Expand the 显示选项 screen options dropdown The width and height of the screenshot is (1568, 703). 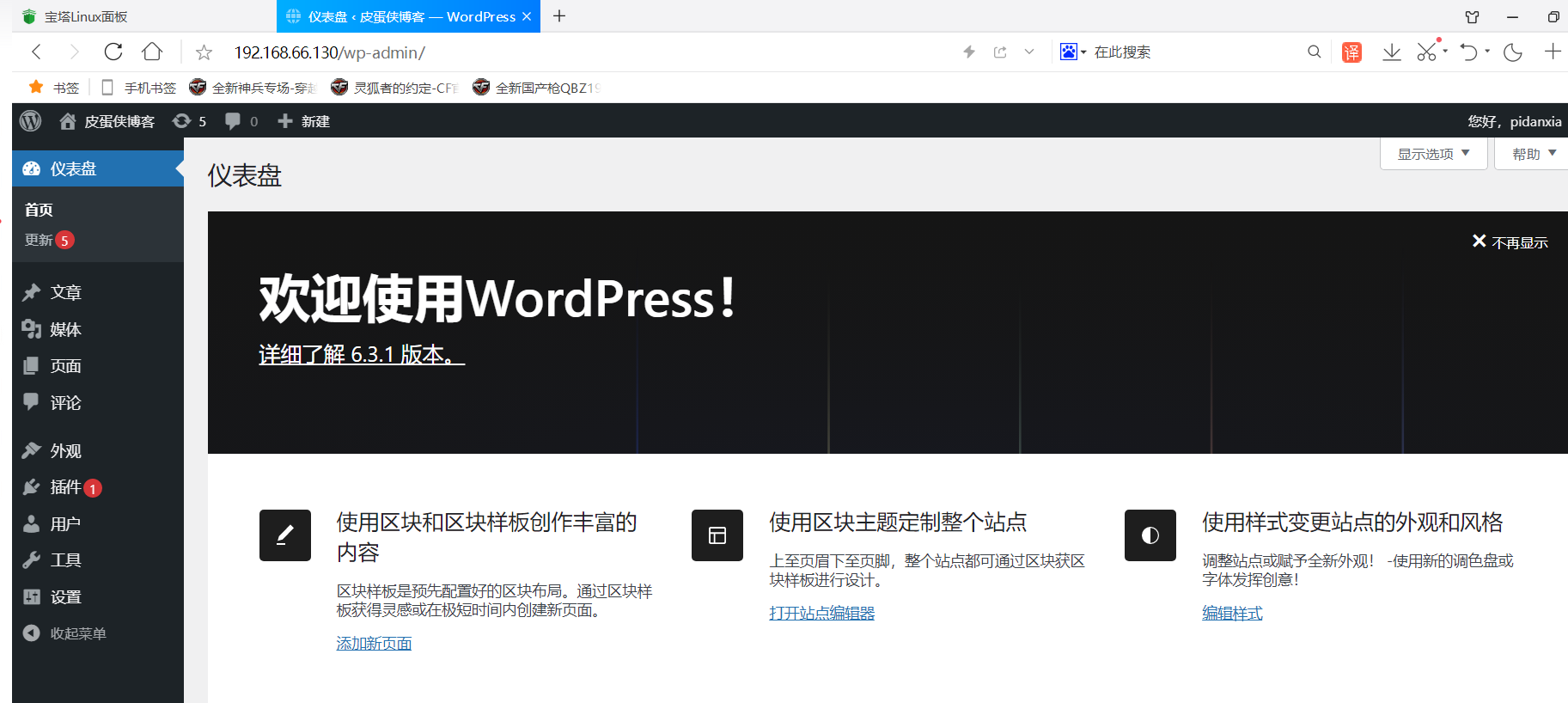1433,154
